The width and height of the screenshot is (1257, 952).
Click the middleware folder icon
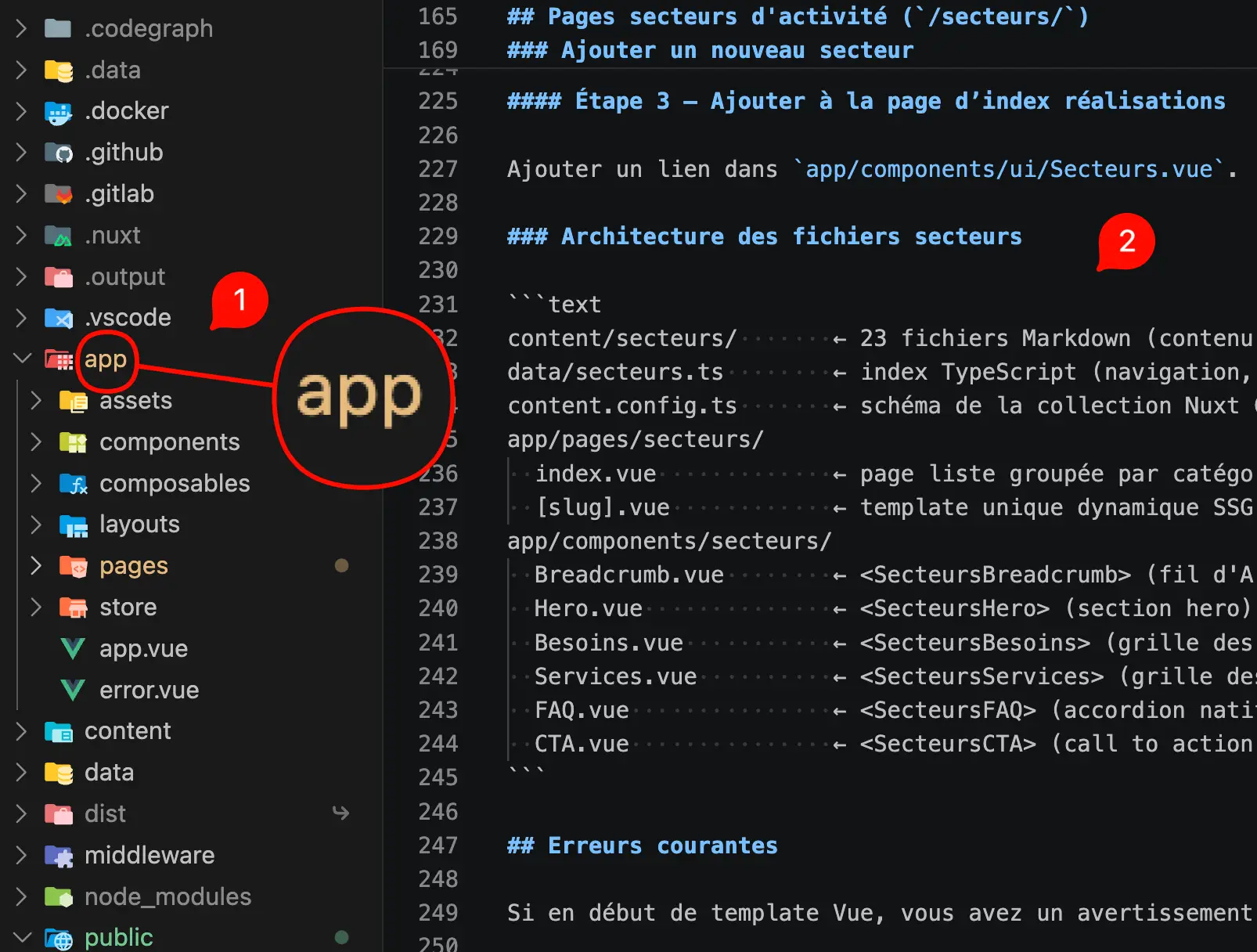59,856
